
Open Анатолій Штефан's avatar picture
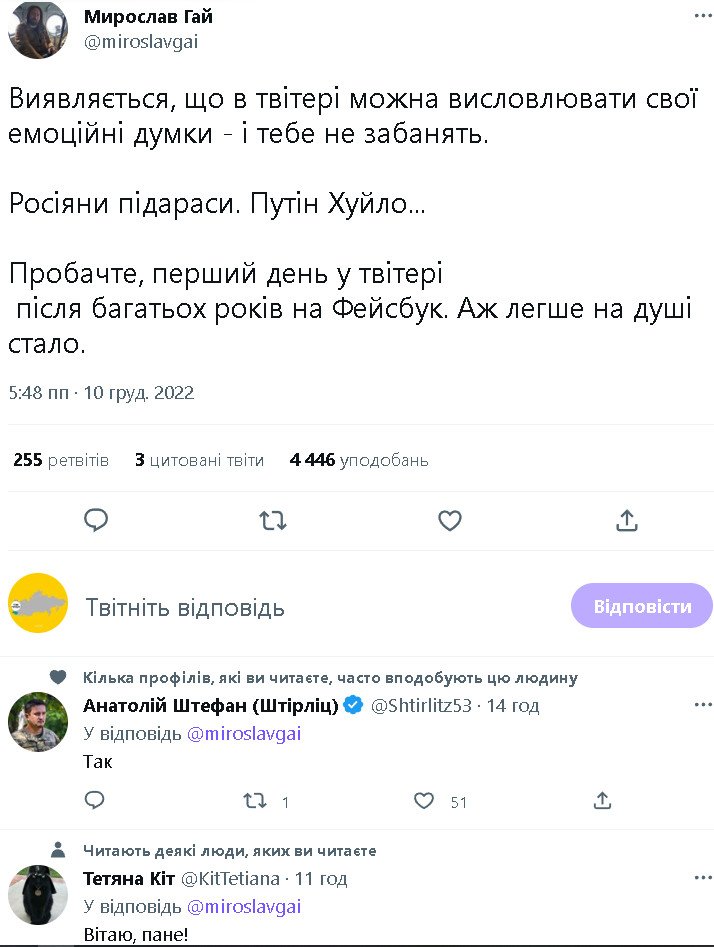pos(38,721)
